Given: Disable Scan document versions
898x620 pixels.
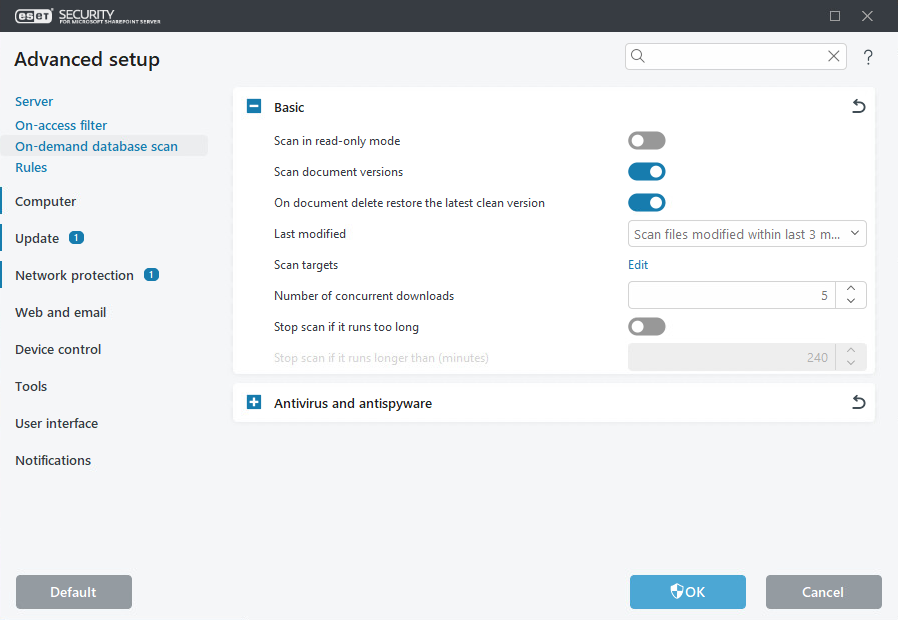Looking at the screenshot, I should [646, 171].
